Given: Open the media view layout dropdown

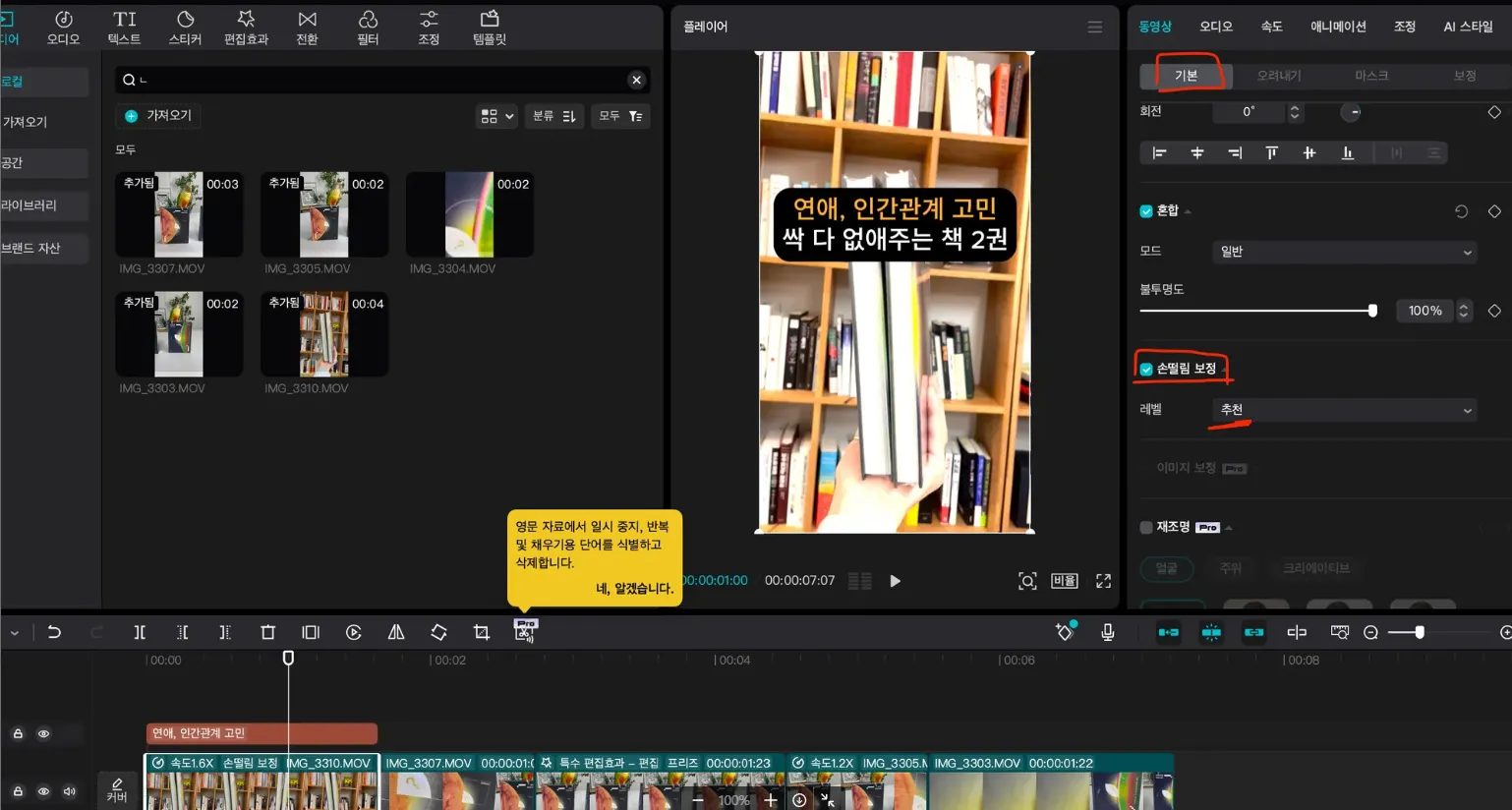Looking at the screenshot, I should click(x=497, y=116).
